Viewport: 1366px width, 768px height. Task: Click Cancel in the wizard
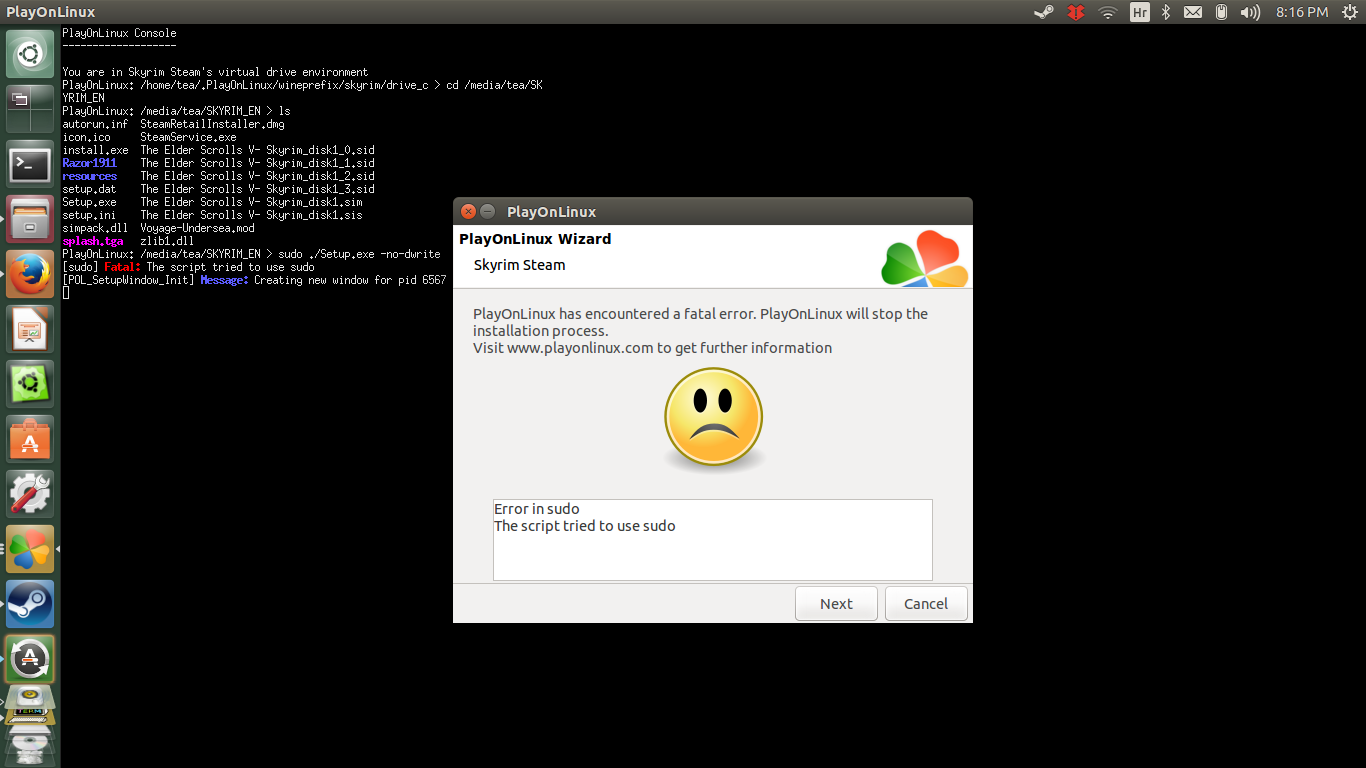point(926,603)
